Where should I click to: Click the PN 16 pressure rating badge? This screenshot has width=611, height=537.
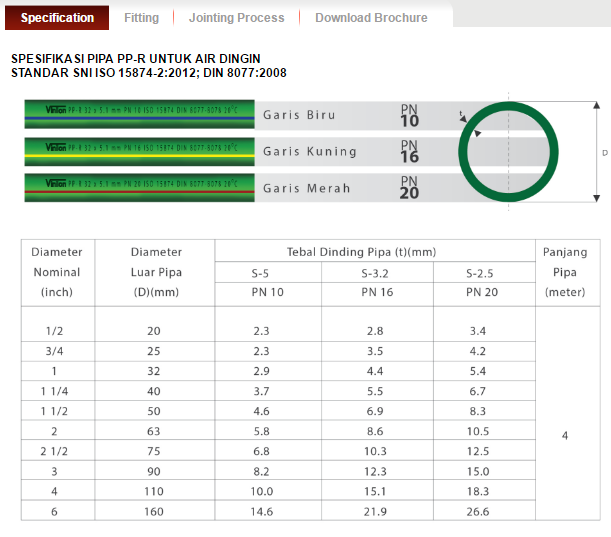point(410,152)
